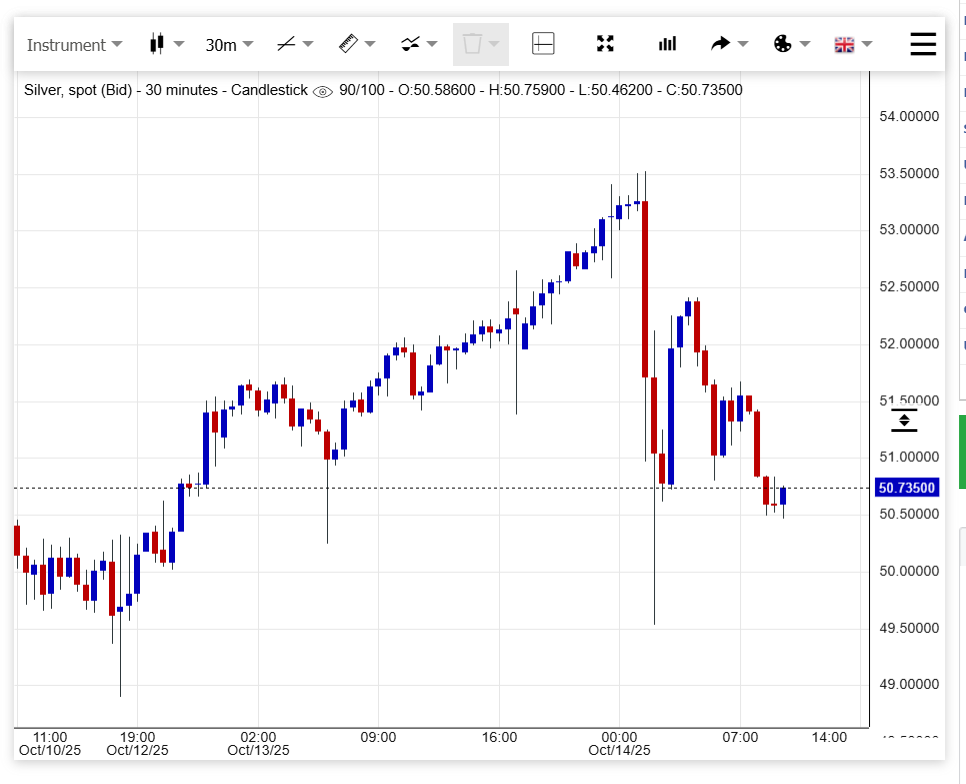Click the bar chart volume icon
Viewport: 966px width, 784px height.
667,44
